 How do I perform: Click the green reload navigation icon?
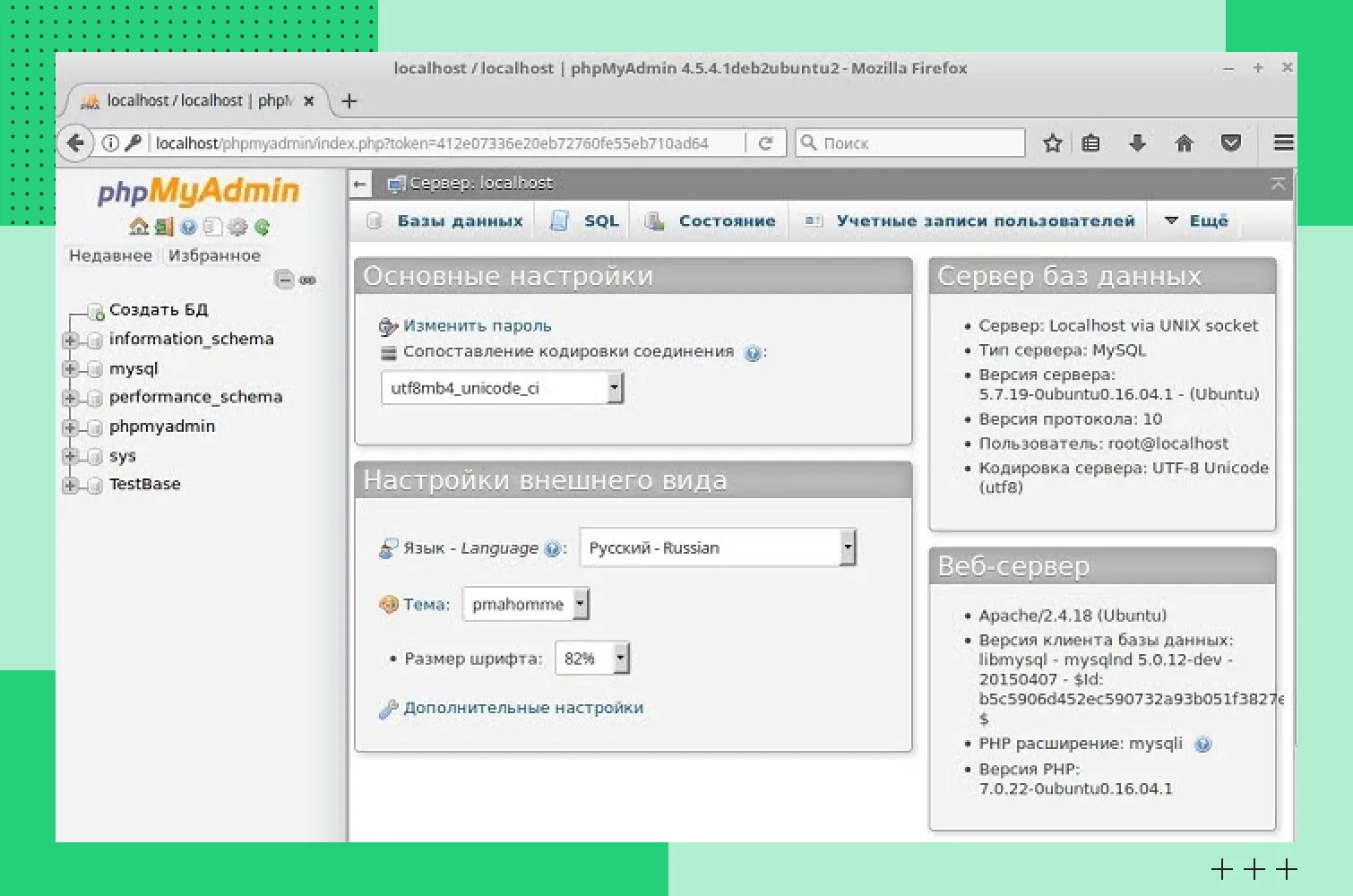click(262, 227)
